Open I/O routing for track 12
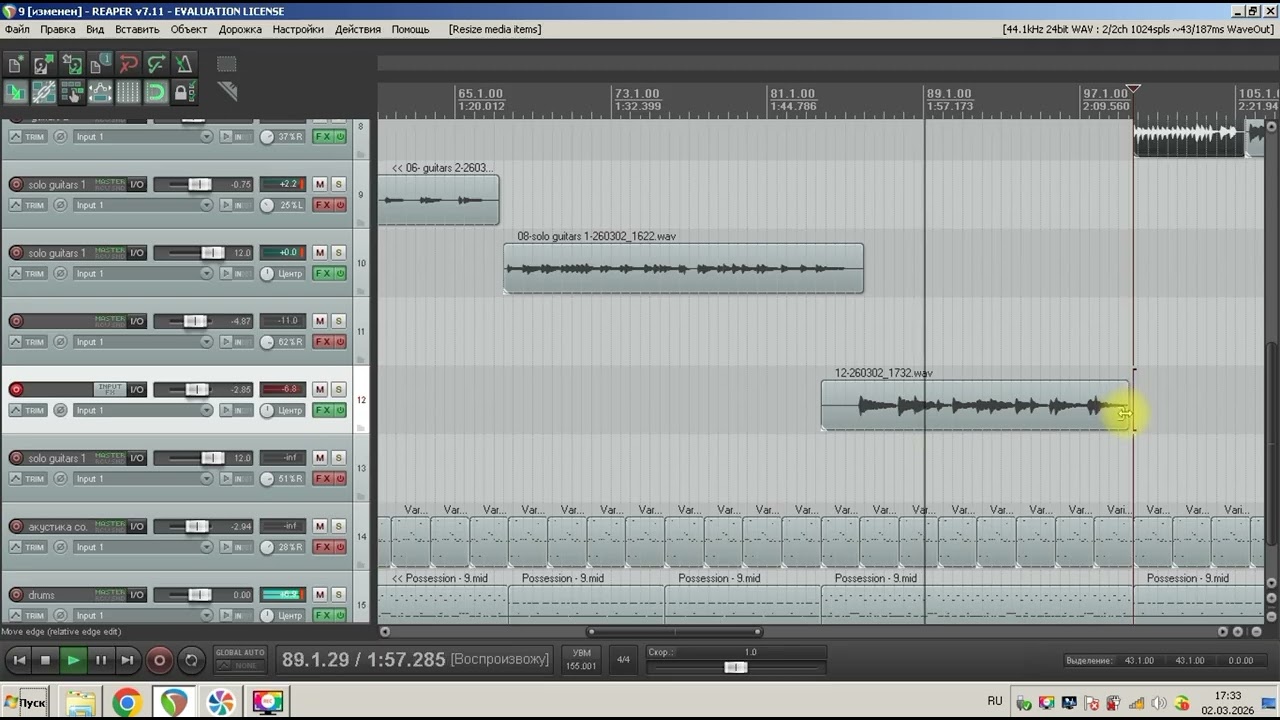 click(137, 390)
